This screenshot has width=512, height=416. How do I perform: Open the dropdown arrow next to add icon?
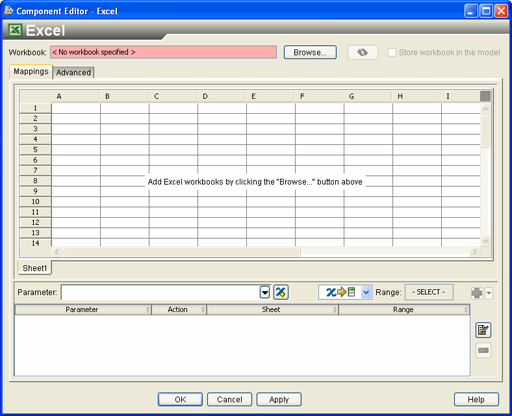[x=489, y=293]
